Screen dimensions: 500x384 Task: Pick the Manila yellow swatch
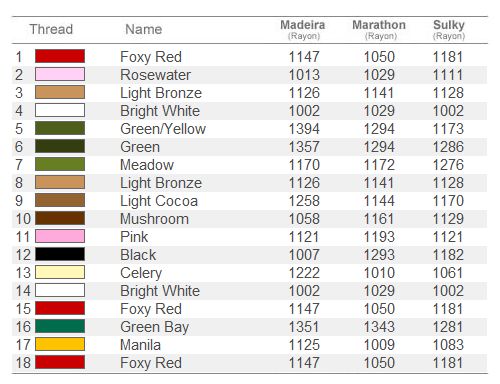click(x=60, y=344)
